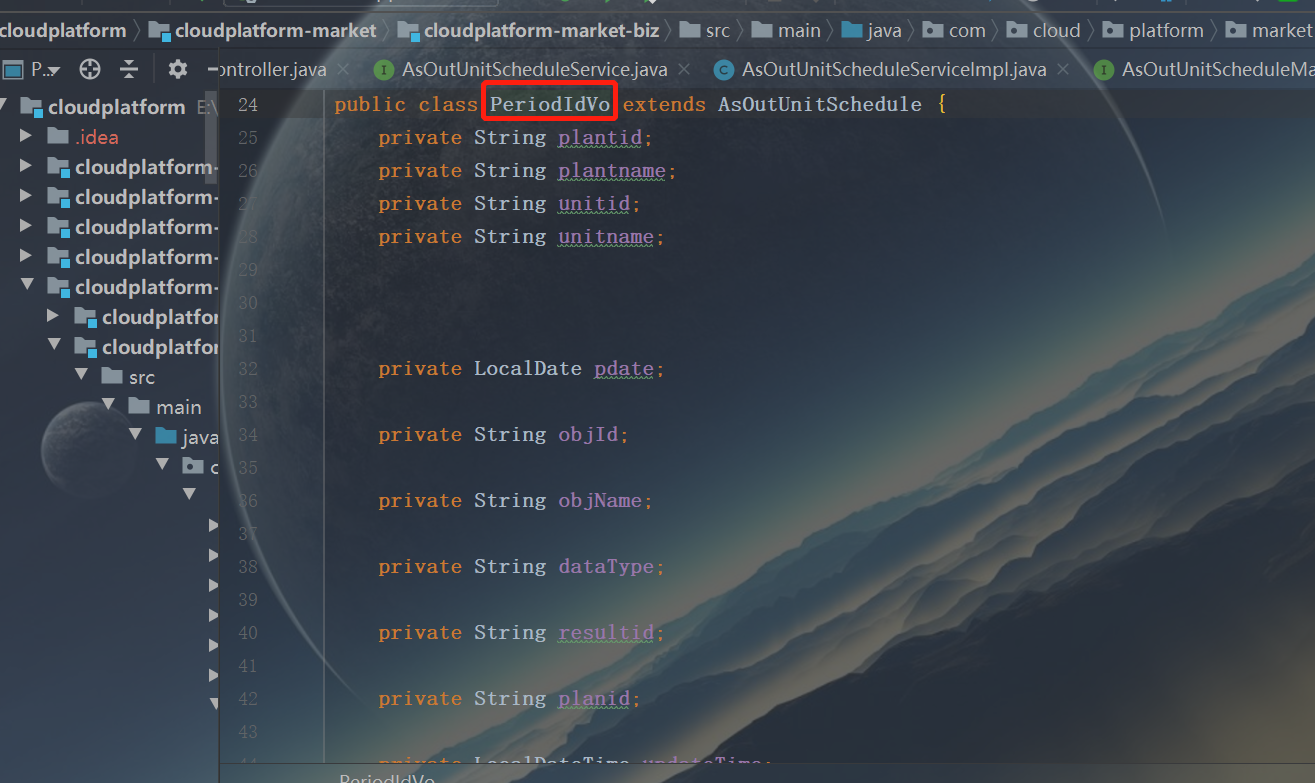Screen dimensions: 1315x783
Task: Select the .idea folder row
Action: pyautogui.click(x=109, y=137)
